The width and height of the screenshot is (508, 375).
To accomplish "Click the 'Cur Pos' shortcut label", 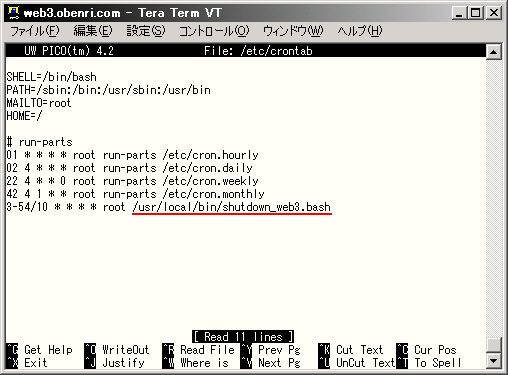I will [x=435, y=350].
